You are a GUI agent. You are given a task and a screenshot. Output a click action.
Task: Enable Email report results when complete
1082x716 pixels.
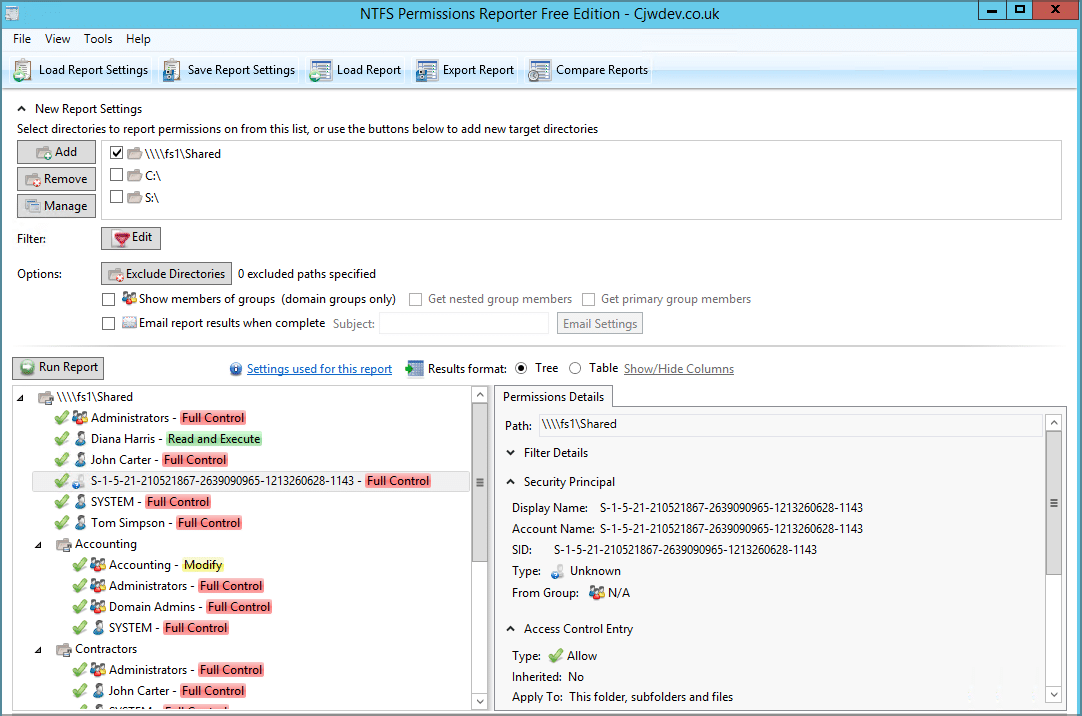(x=108, y=324)
